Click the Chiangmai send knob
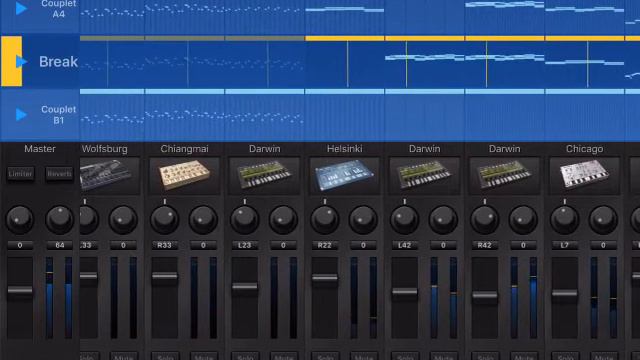640x360 pixels. [x=203, y=220]
